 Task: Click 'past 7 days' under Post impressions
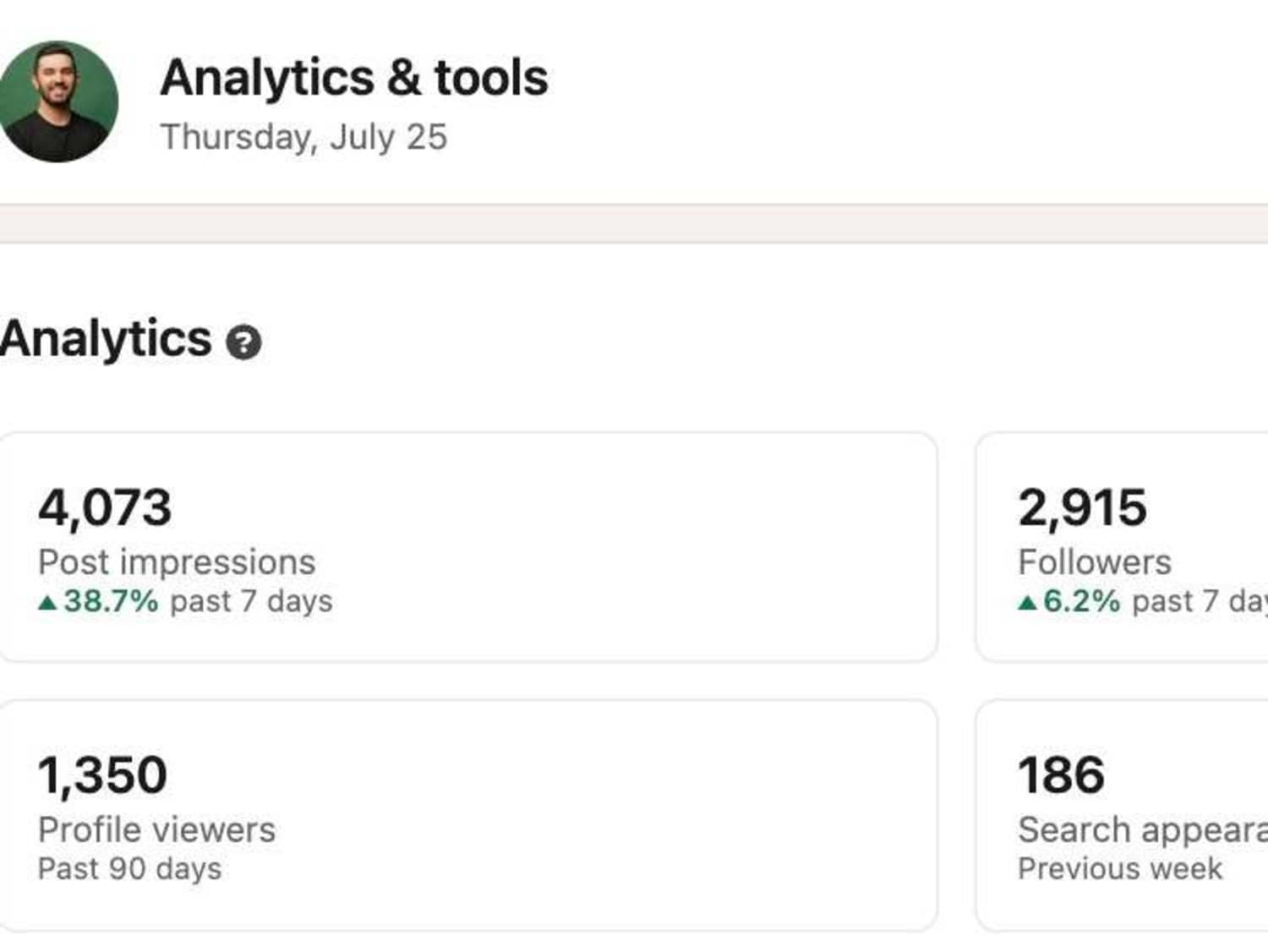(251, 602)
